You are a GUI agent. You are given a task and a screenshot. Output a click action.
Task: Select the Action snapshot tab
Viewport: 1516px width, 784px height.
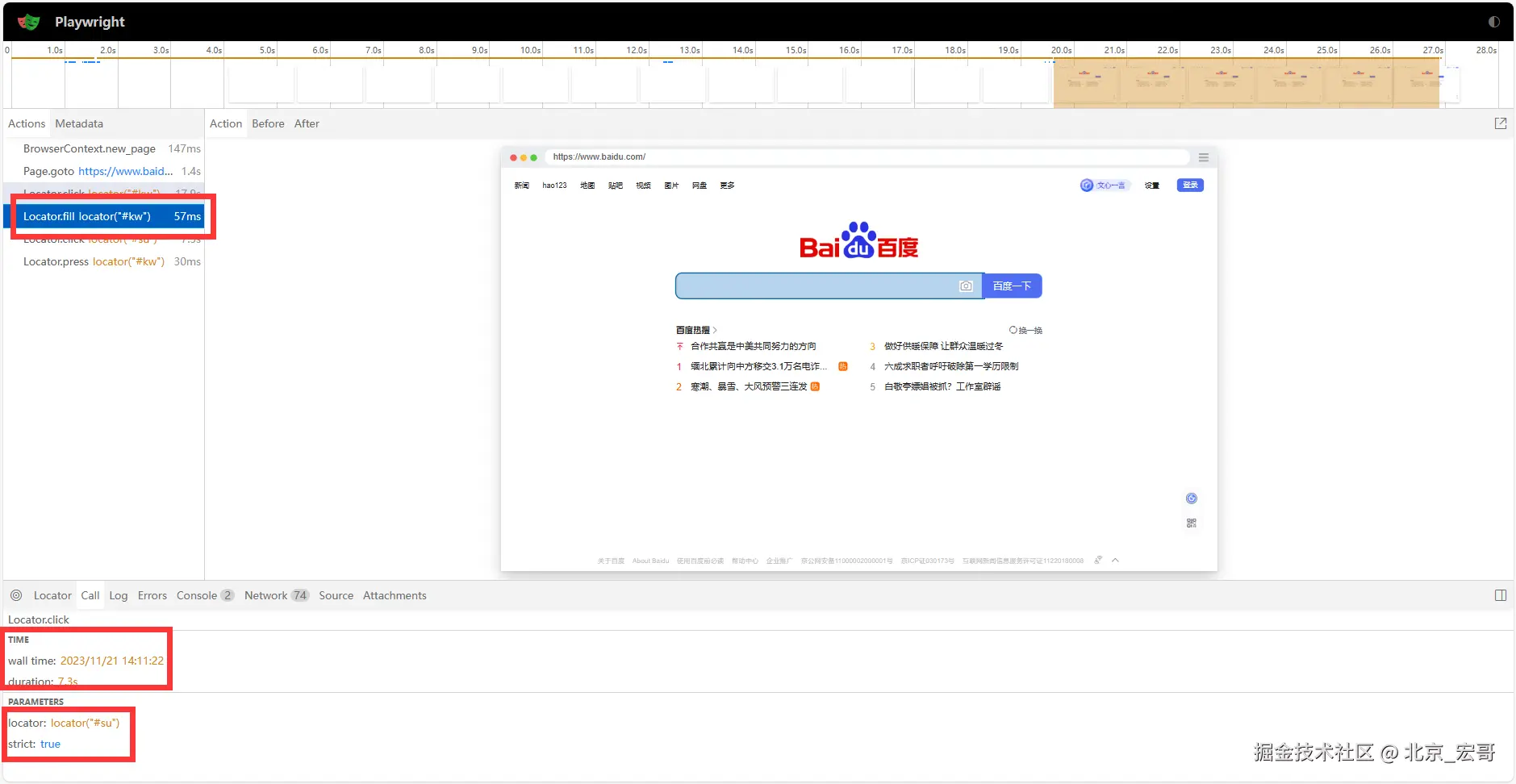point(226,123)
